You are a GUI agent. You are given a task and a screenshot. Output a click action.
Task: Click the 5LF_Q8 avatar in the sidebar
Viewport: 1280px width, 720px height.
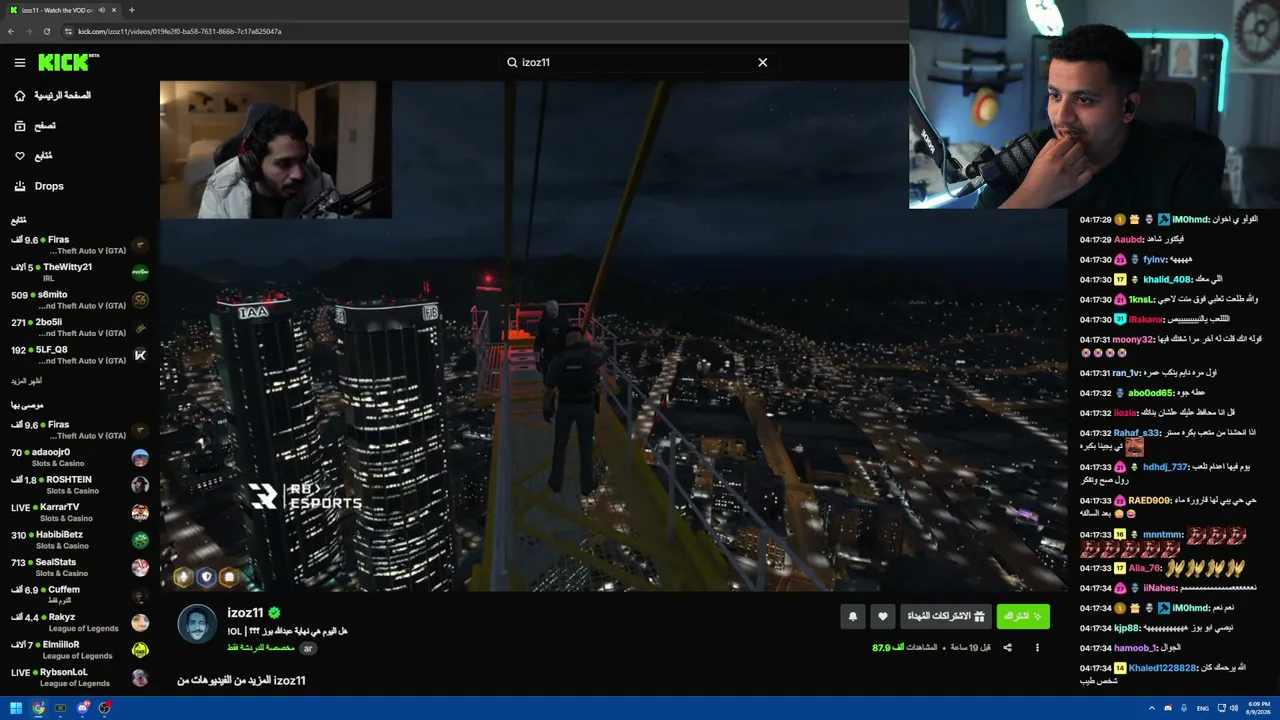pyautogui.click(x=140, y=355)
